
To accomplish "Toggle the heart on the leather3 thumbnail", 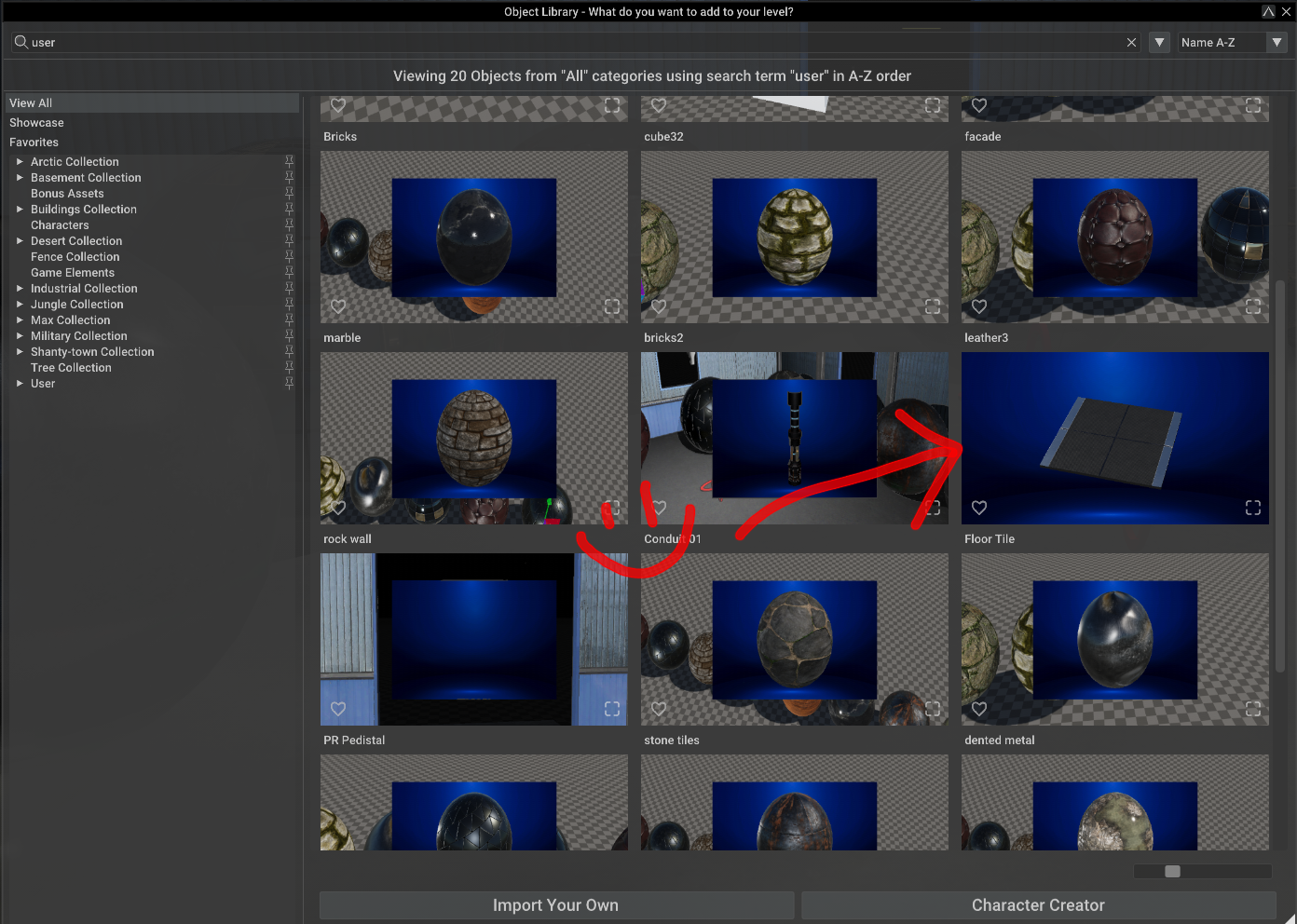I will point(978,306).
